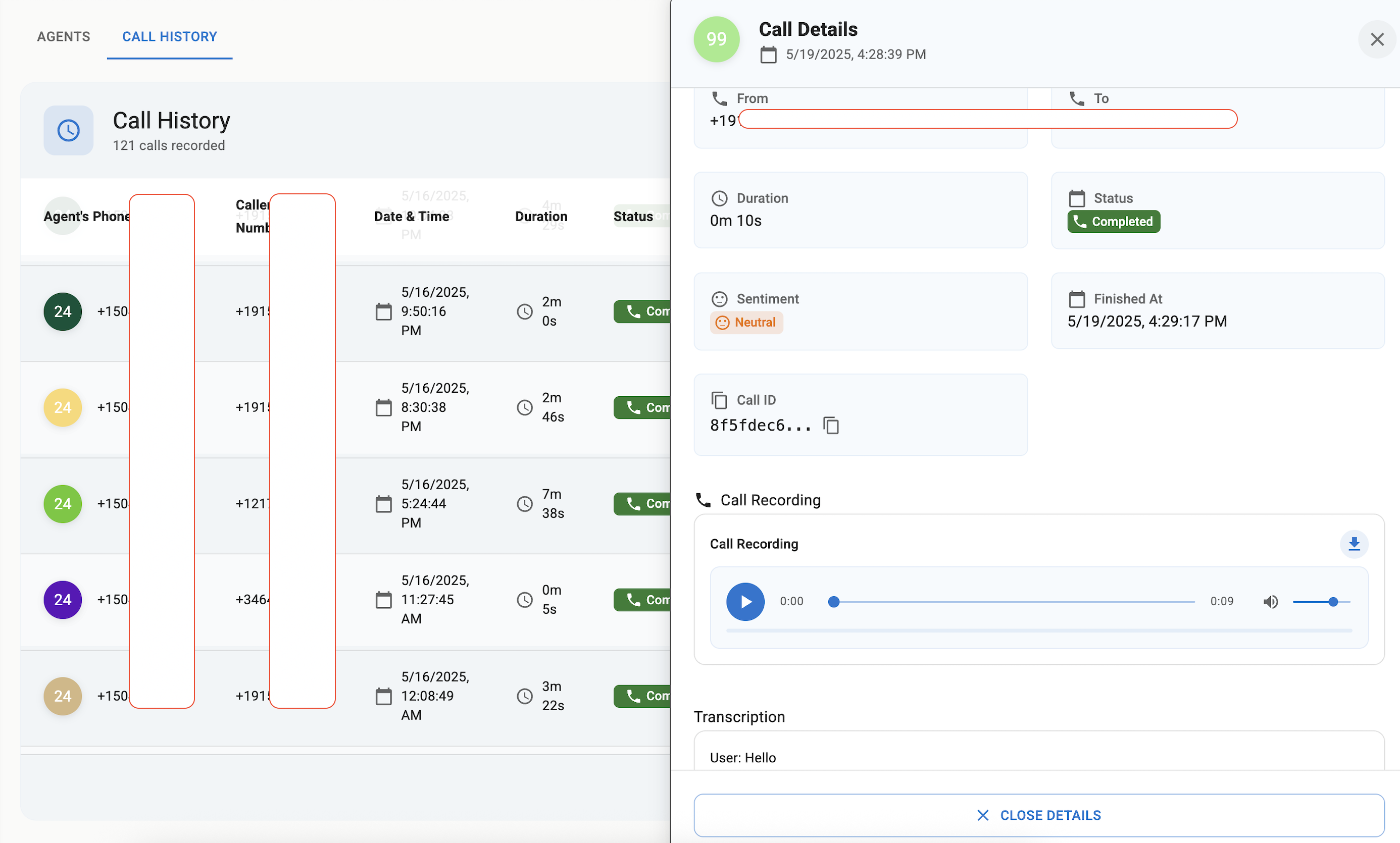Click the 99 score avatar in Call Details
The width and height of the screenshot is (1400, 843).
(x=717, y=39)
